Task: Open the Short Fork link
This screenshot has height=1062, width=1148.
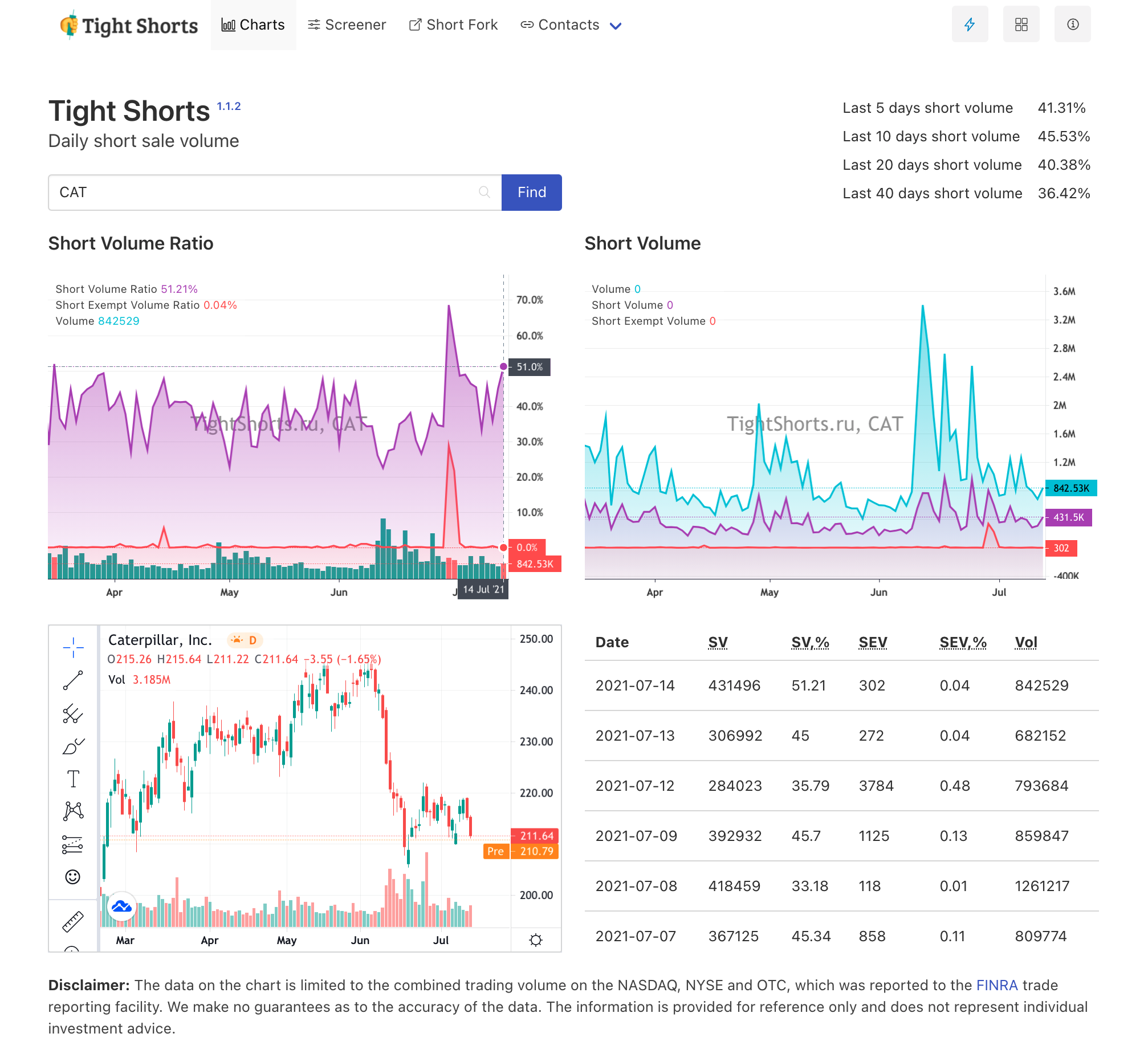Action: [x=453, y=25]
